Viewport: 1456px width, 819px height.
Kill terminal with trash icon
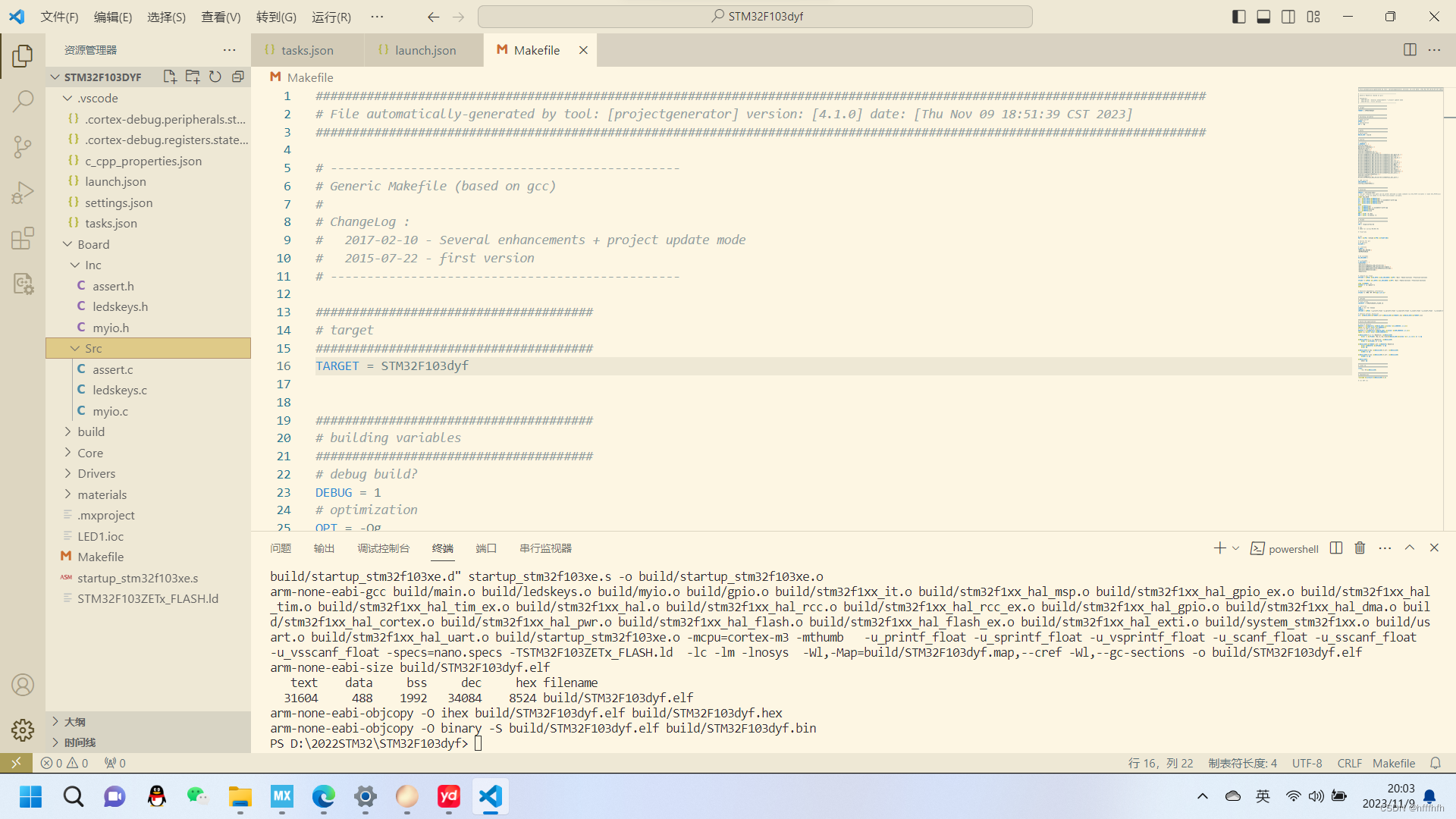tap(1360, 548)
